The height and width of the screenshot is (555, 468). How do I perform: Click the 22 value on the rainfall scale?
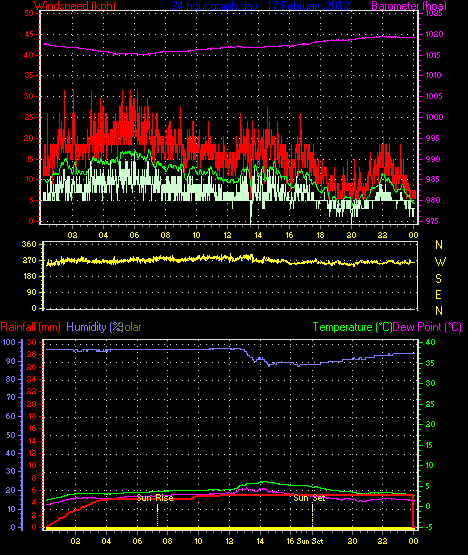click(32, 391)
